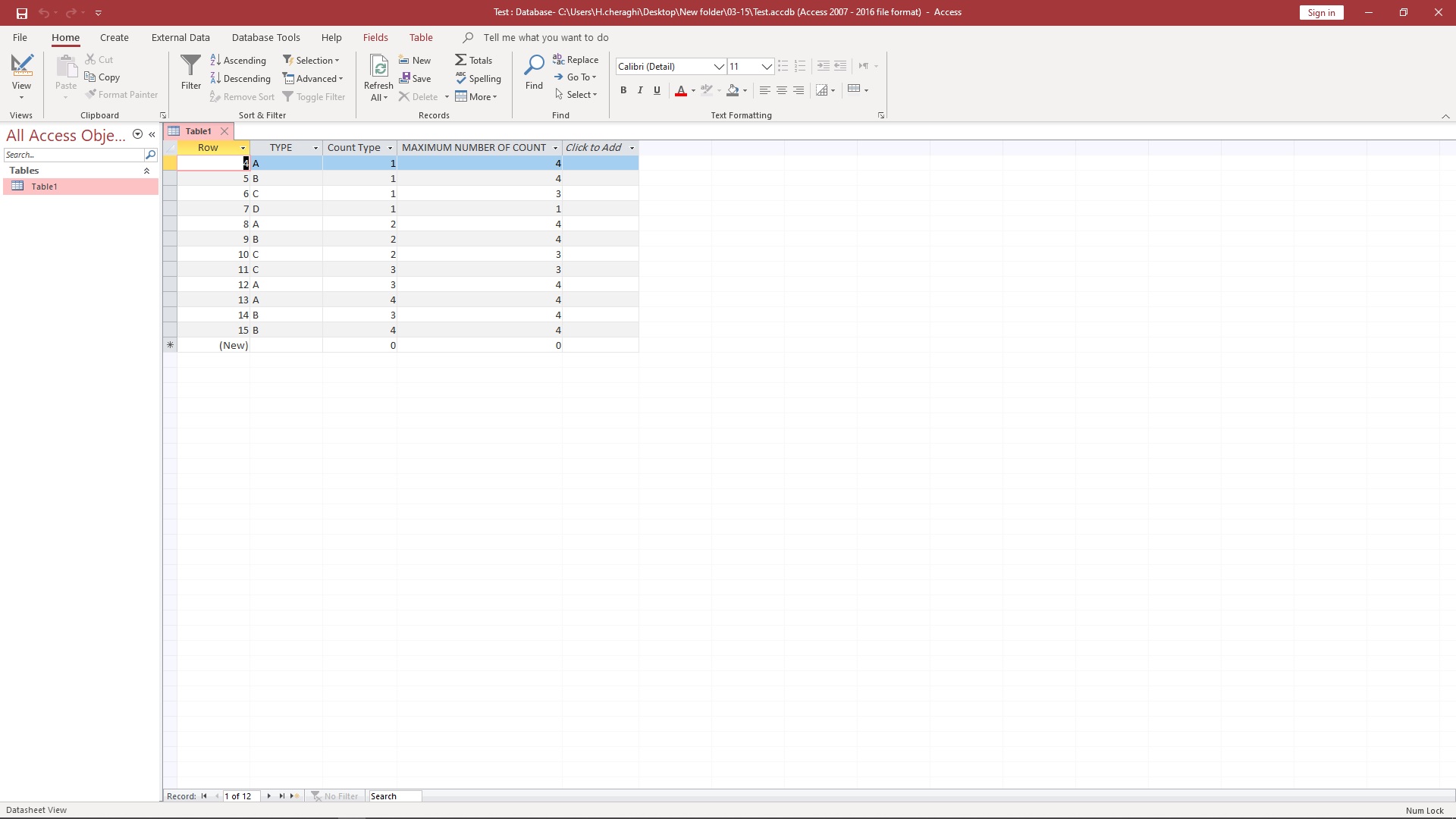Image resolution: width=1456 pixels, height=819 pixels.
Task: Run Spelling check
Action: tap(479, 78)
